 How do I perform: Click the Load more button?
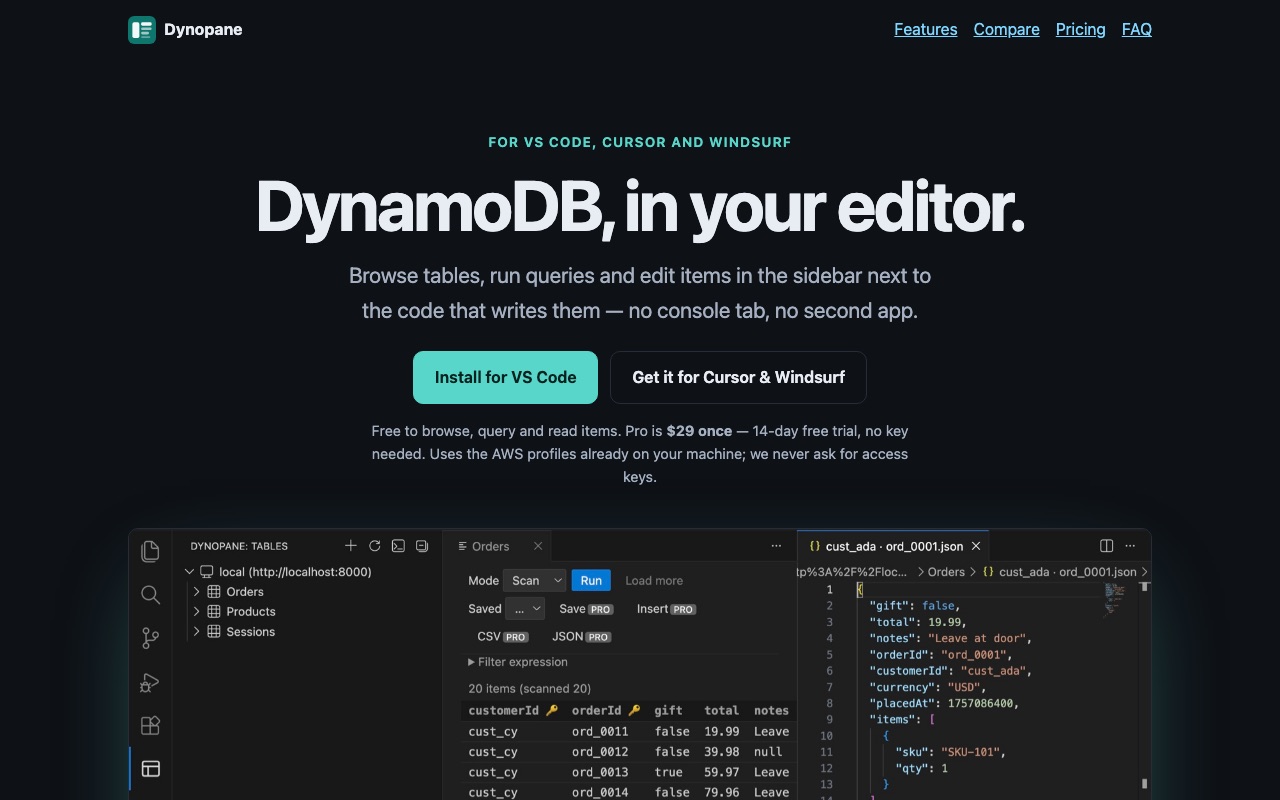(x=654, y=581)
